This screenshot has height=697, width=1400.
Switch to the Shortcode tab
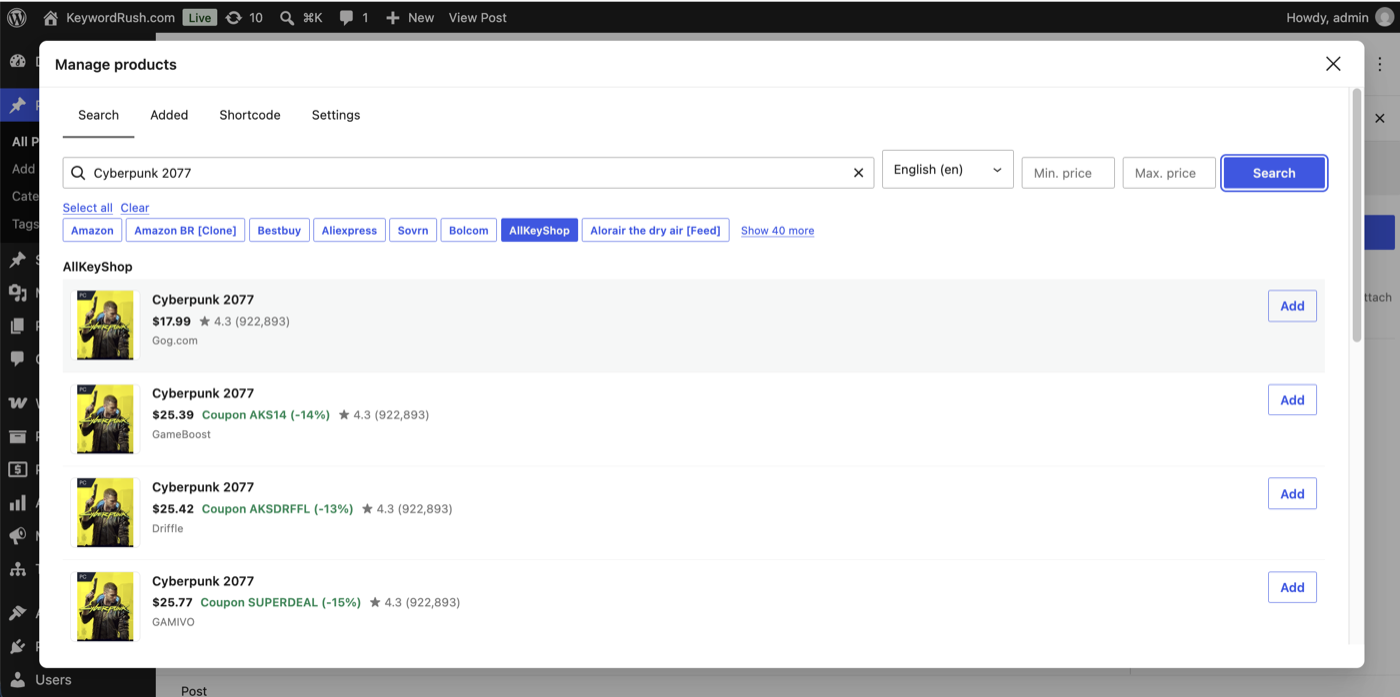click(x=250, y=115)
